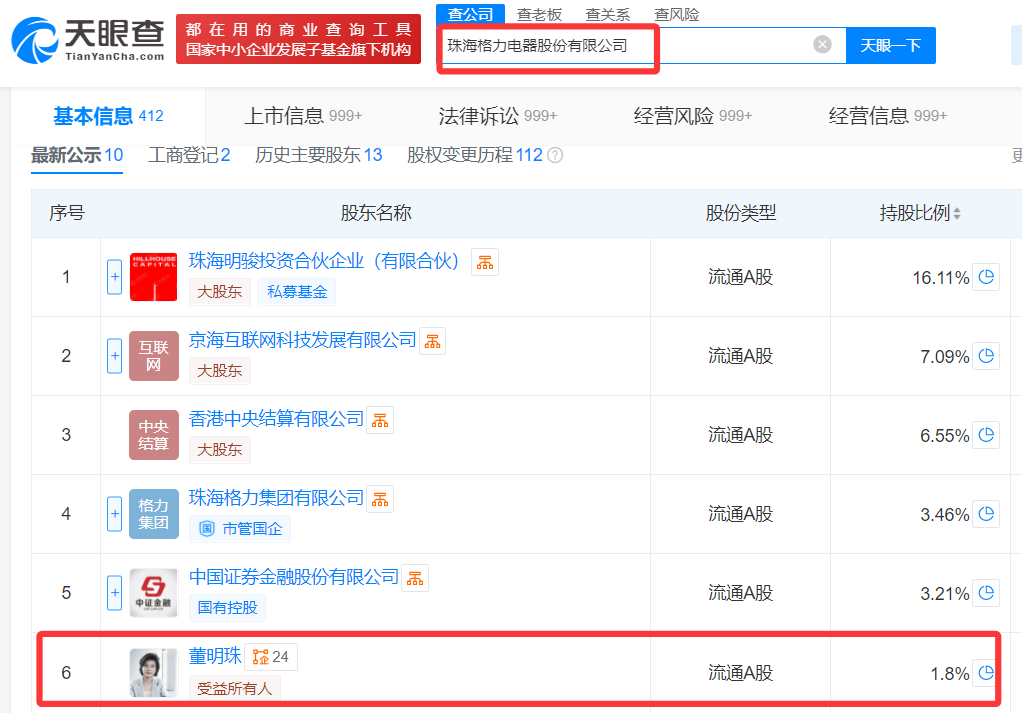View shareholding pie chart for 7.09% row
The height and width of the screenshot is (713, 1022).
[x=986, y=356]
